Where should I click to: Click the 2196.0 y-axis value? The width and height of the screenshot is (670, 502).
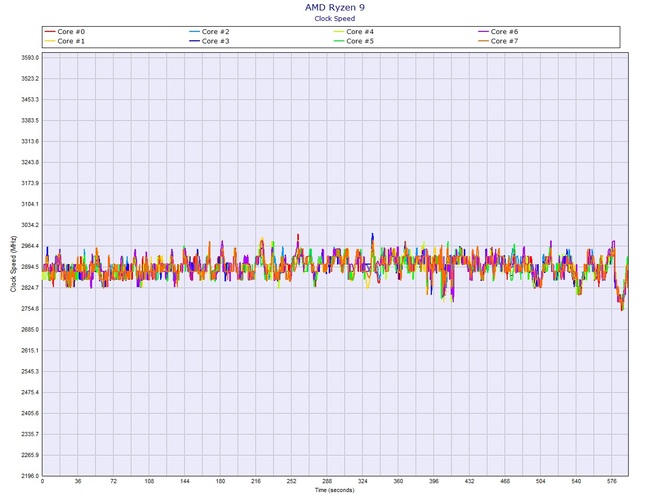click(x=30, y=476)
